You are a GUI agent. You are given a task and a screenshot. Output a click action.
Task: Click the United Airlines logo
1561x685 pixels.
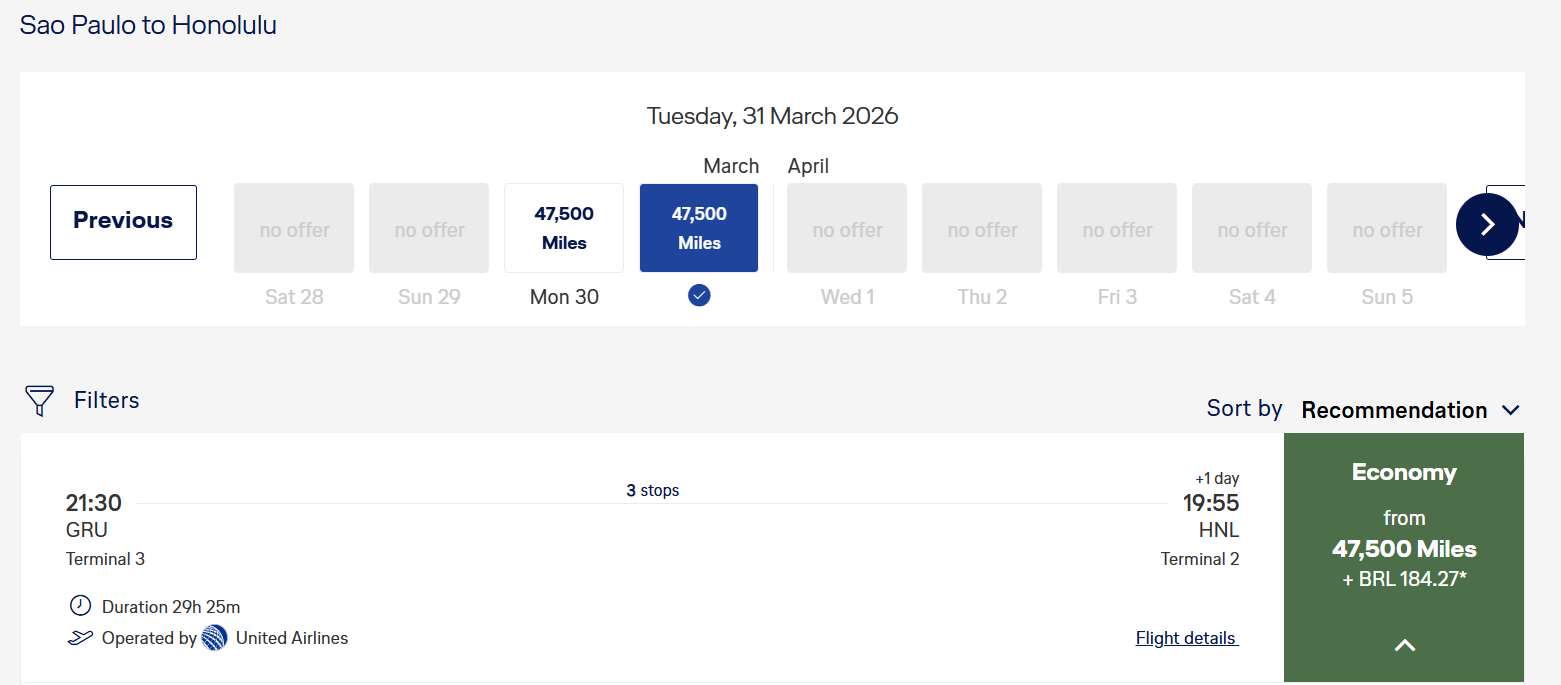(x=214, y=638)
